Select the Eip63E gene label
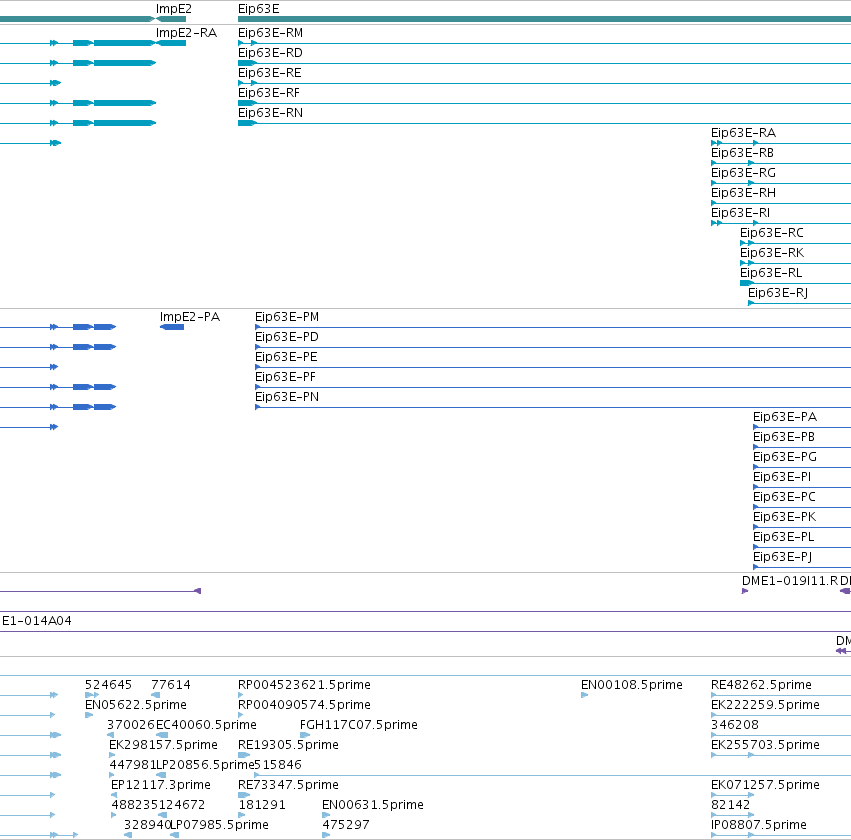The width and height of the screenshot is (851, 840). (259, 9)
